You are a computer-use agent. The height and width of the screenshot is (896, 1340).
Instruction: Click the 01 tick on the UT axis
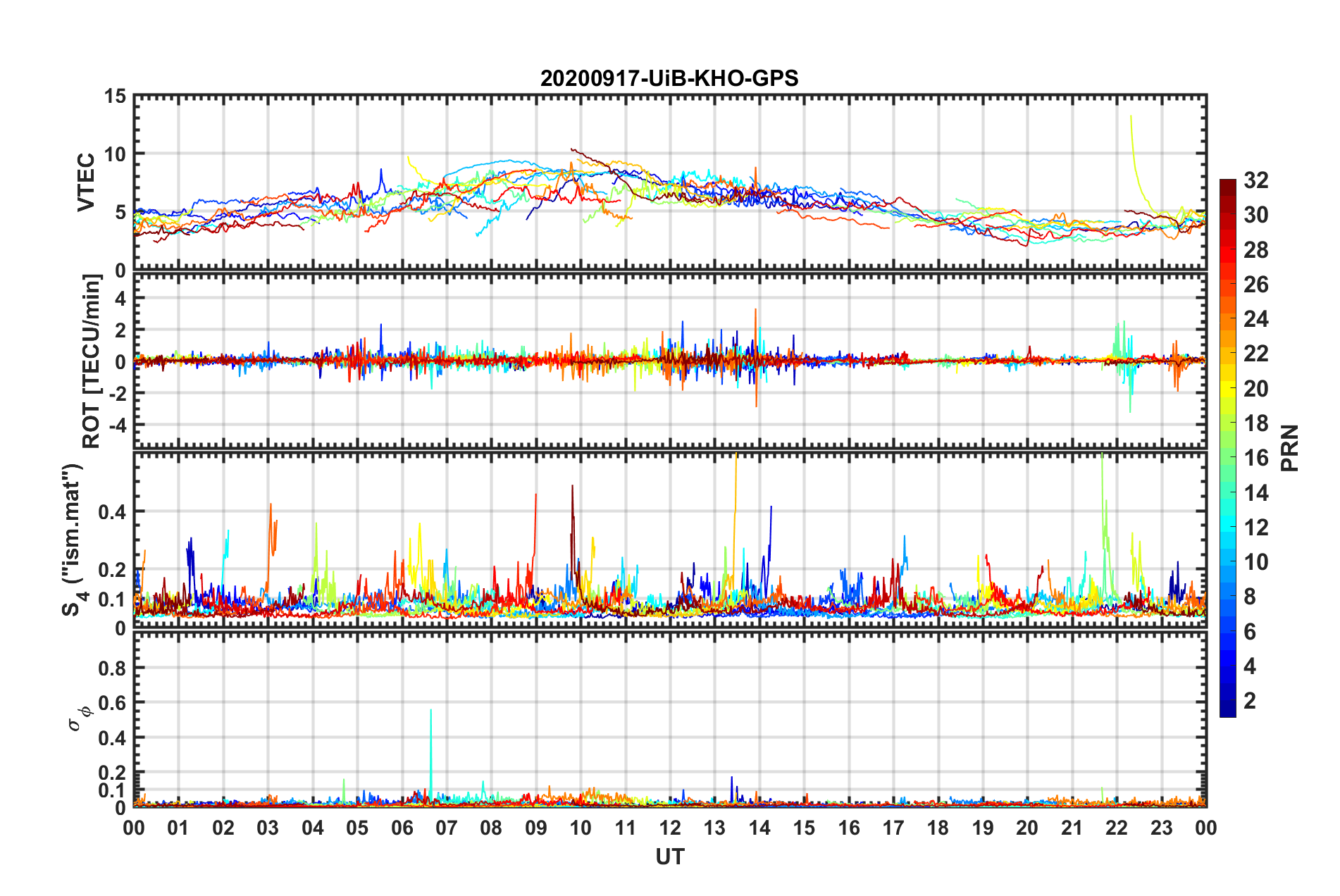pyautogui.click(x=178, y=828)
